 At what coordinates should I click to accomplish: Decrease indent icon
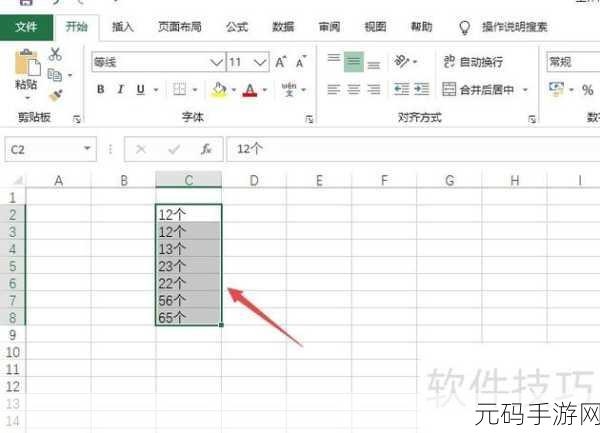point(402,90)
